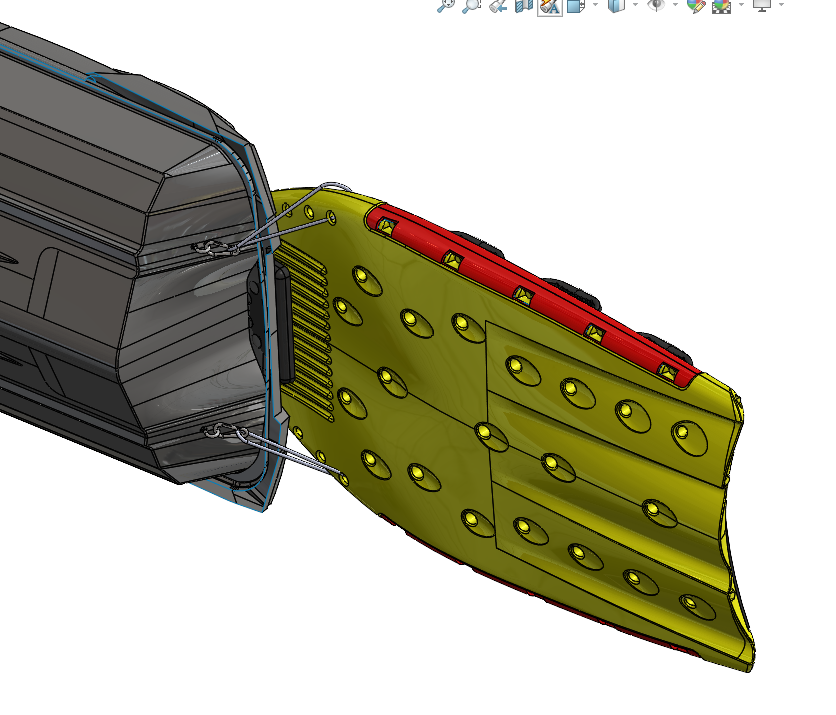Select the Zoom to Area tool

[471, 5]
